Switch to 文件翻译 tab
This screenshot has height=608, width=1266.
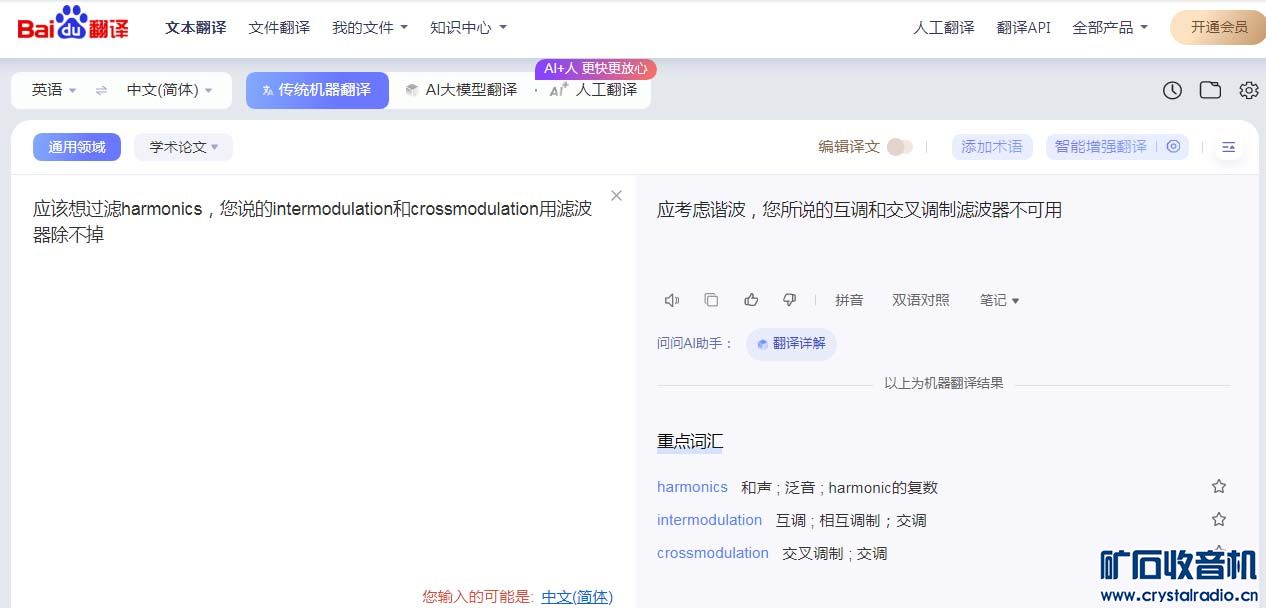tap(279, 28)
